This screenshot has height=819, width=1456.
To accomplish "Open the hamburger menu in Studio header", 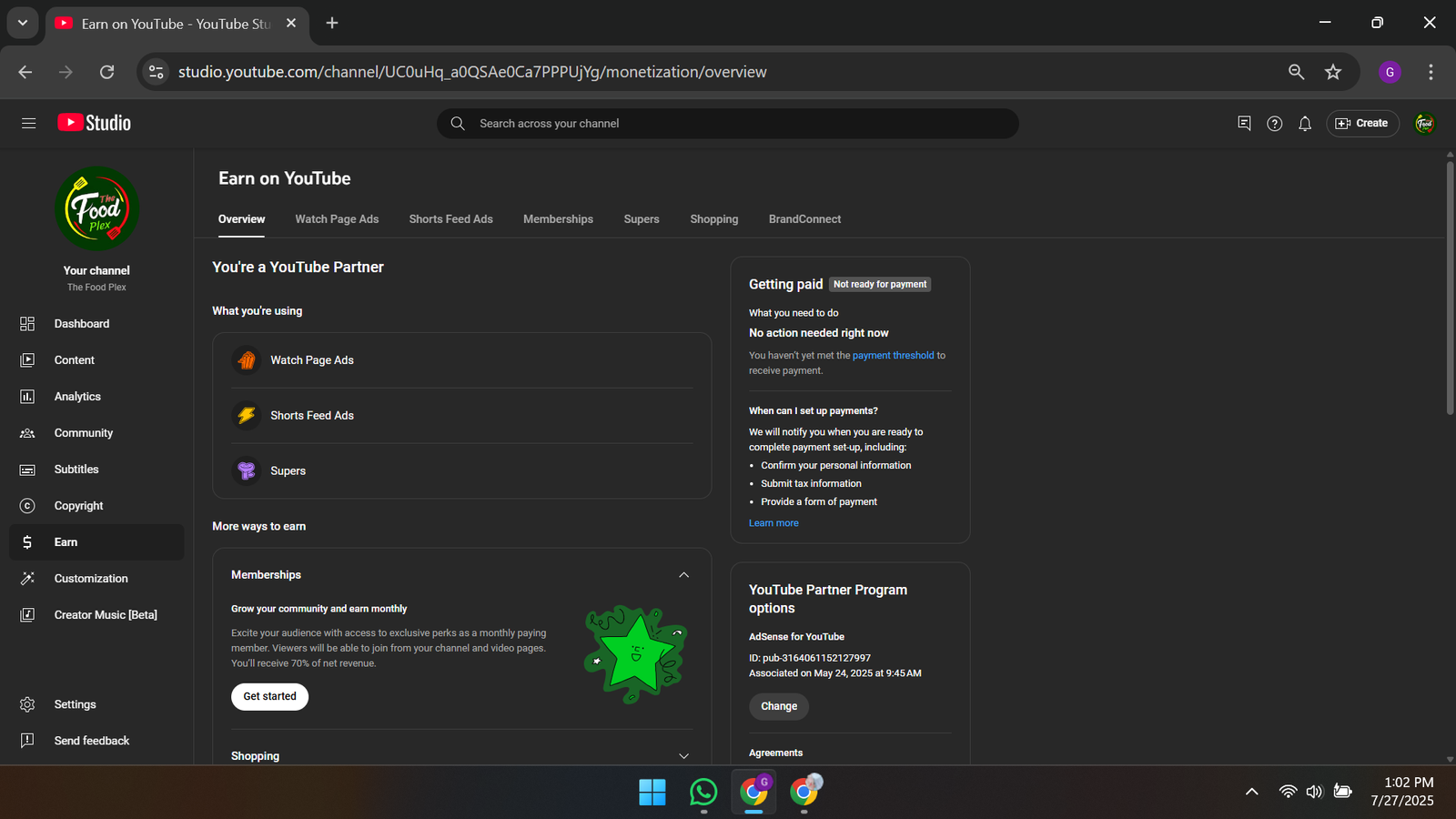I will click(28, 123).
